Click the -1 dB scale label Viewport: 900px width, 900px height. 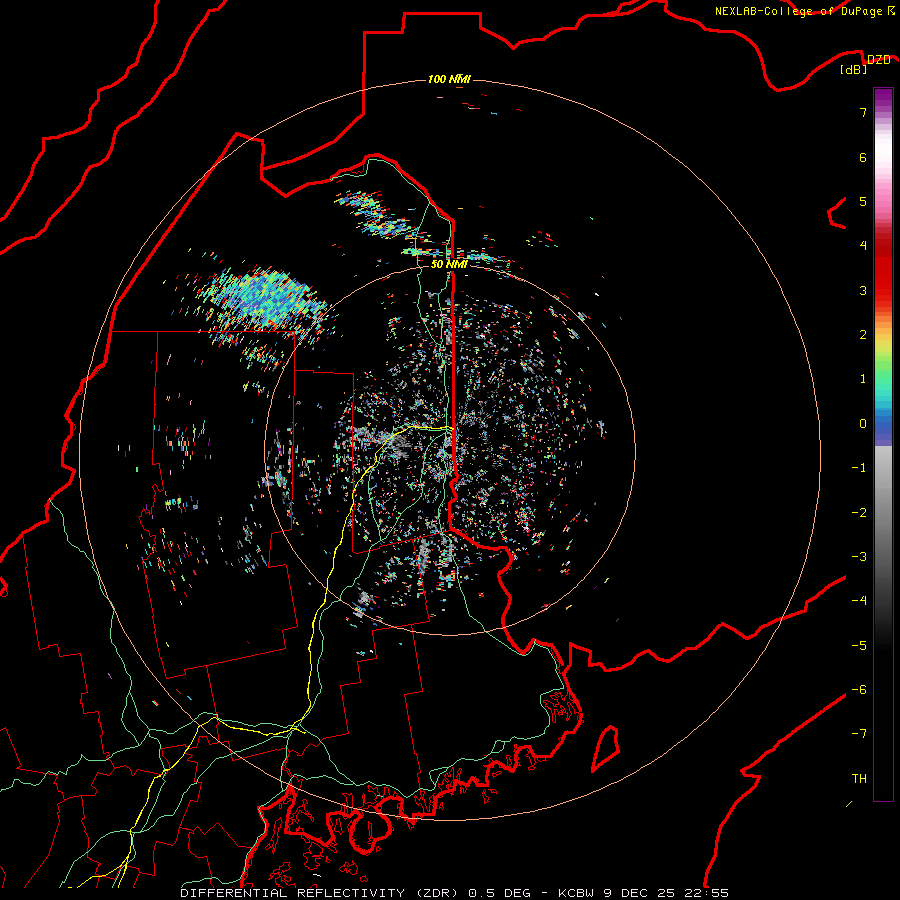pyautogui.click(x=859, y=468)
